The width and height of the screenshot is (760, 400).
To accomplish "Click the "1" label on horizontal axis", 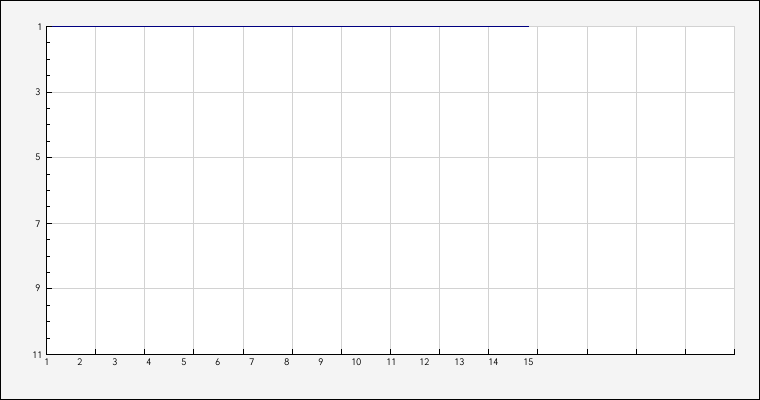I will (47, 362).
